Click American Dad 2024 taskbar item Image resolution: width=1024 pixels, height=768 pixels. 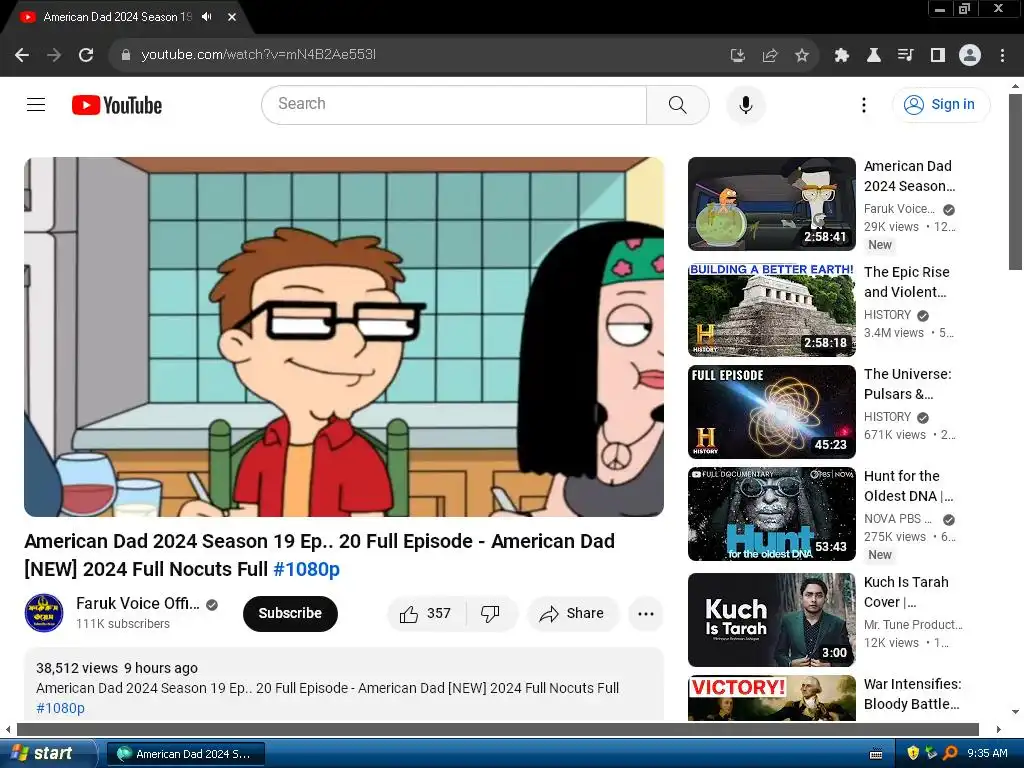[185, 754]
